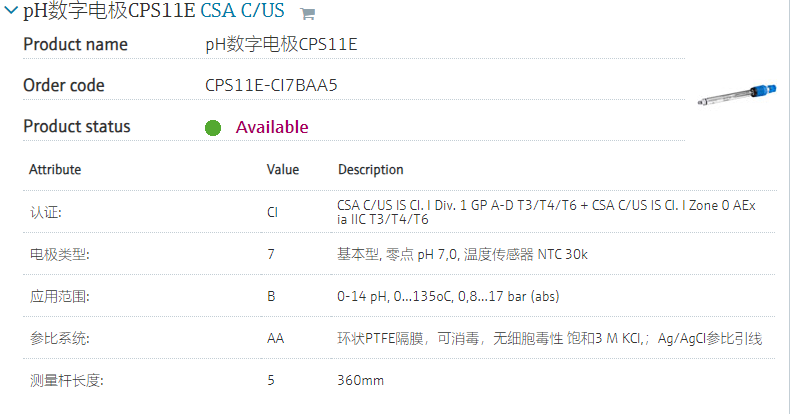The width and height of the screenshot is (792, 414).
Task: Collapse the pH数字电极CPS11E product section chevron
Action: [x=11, y=10]
